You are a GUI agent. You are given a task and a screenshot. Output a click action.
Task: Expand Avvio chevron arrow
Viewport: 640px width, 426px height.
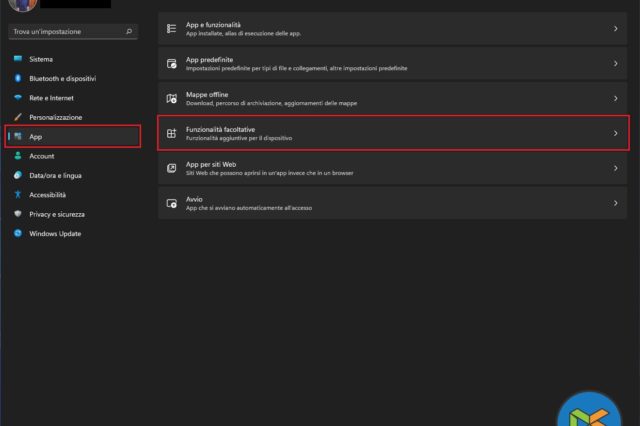click(616, 203)
